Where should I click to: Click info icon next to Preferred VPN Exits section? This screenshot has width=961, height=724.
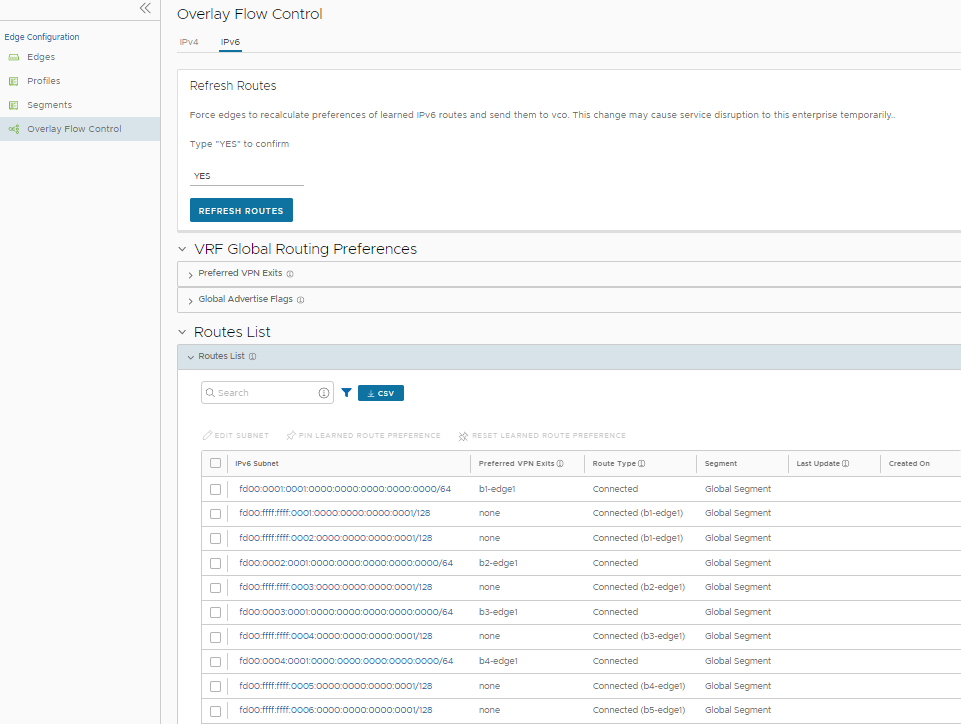[x=290, y=274]
